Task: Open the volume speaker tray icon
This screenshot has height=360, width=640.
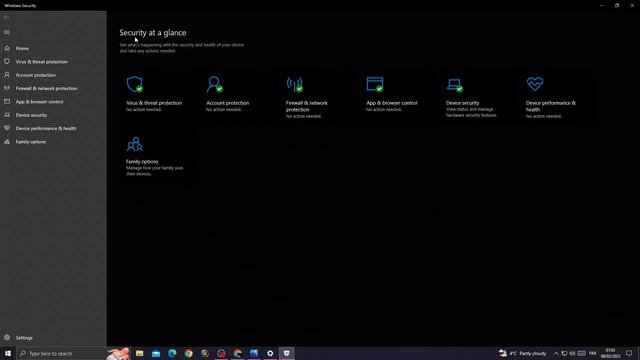Action: [572, 353]
